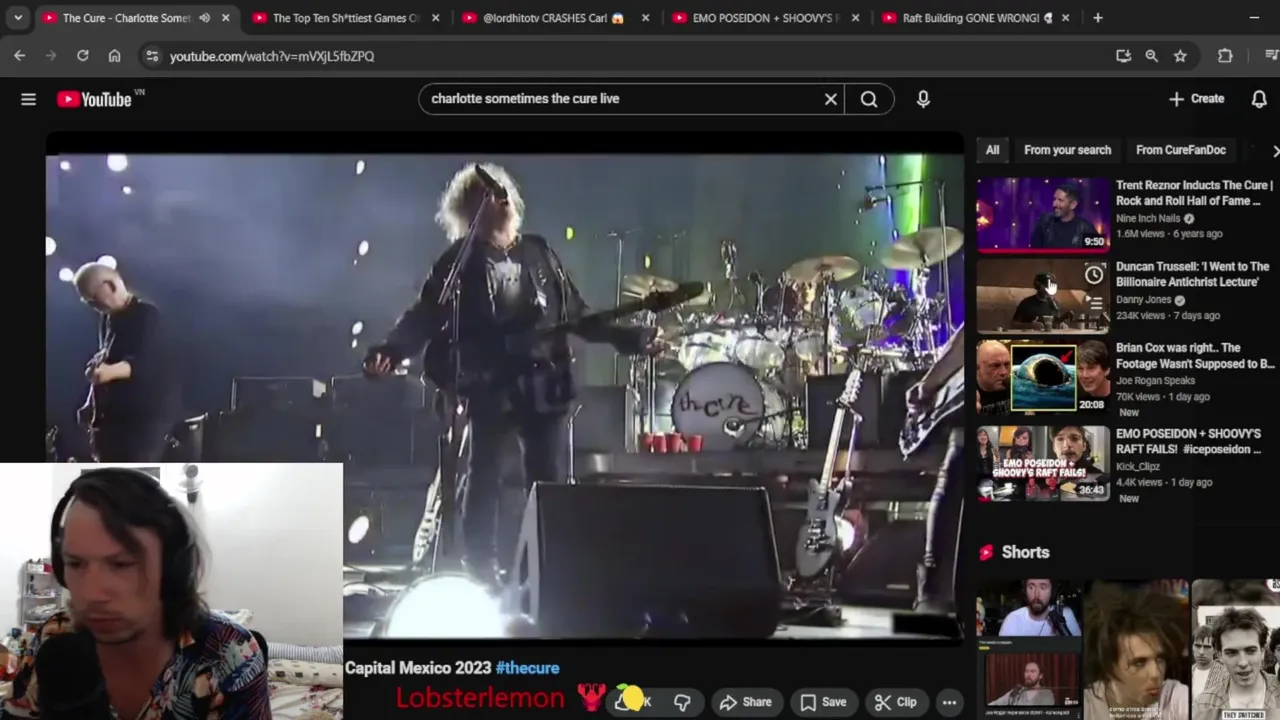
Task: Open the notifications bell
Action: pyautogui.click(x=1259, y=99)
